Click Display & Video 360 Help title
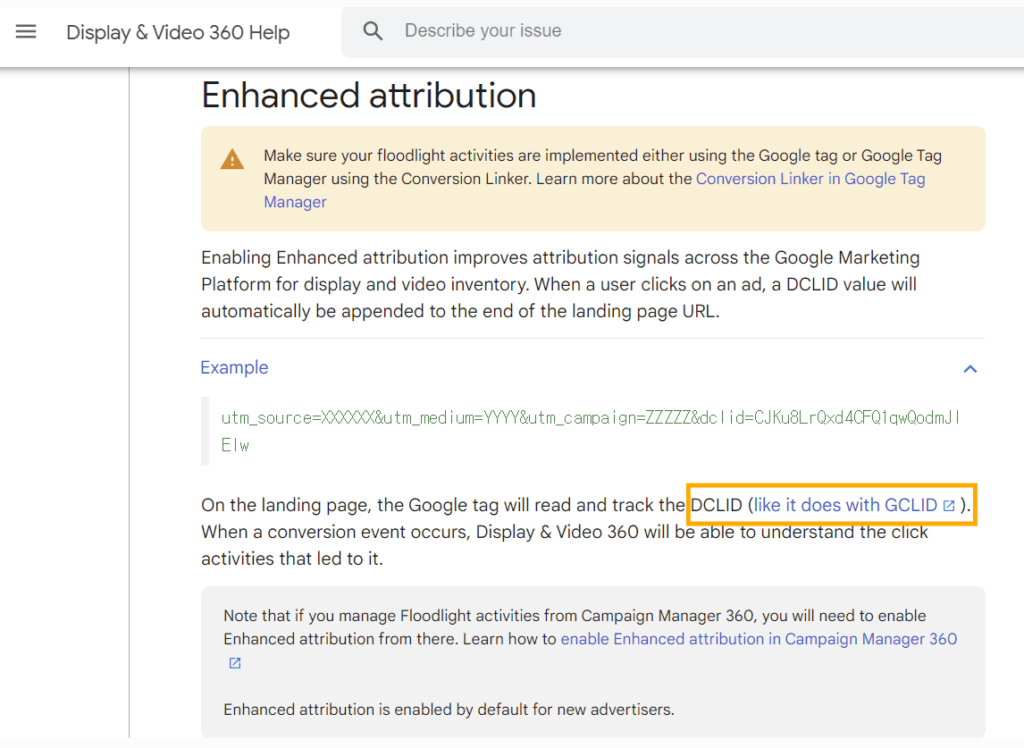 [178, 32]
